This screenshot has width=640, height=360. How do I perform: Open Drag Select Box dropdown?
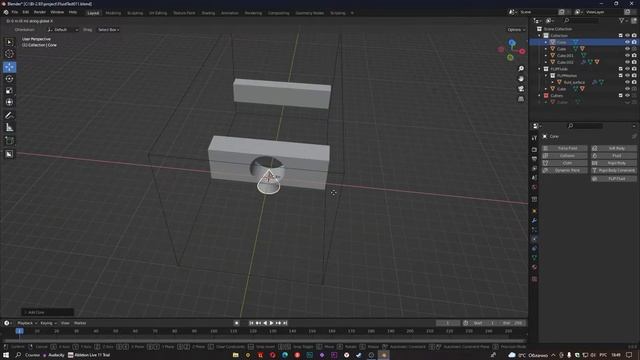(x=109, y=30)
